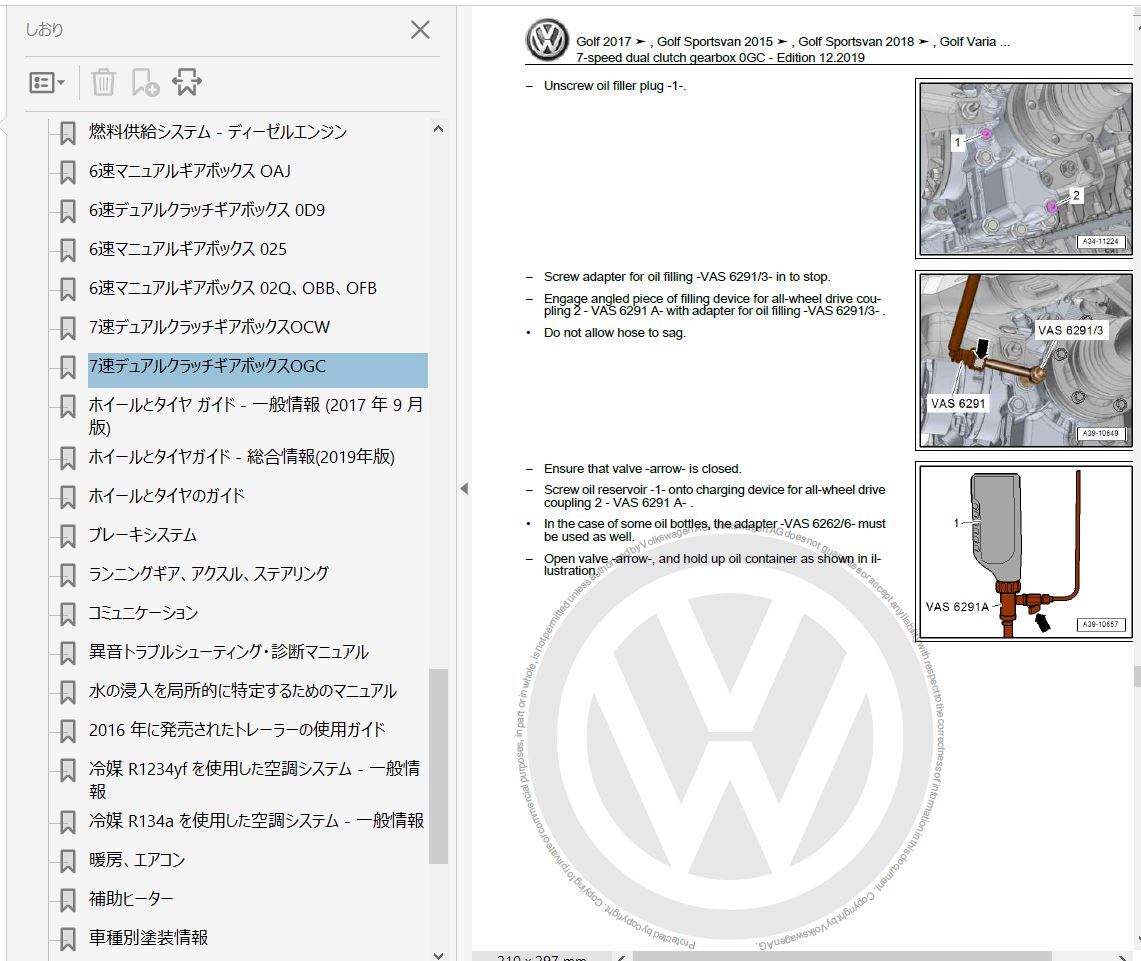This screenshot has height=961, width=1141.
Task: Click bookmark icon beside 2016 年に発売されたトレーラー
Action: coord(68,731)
